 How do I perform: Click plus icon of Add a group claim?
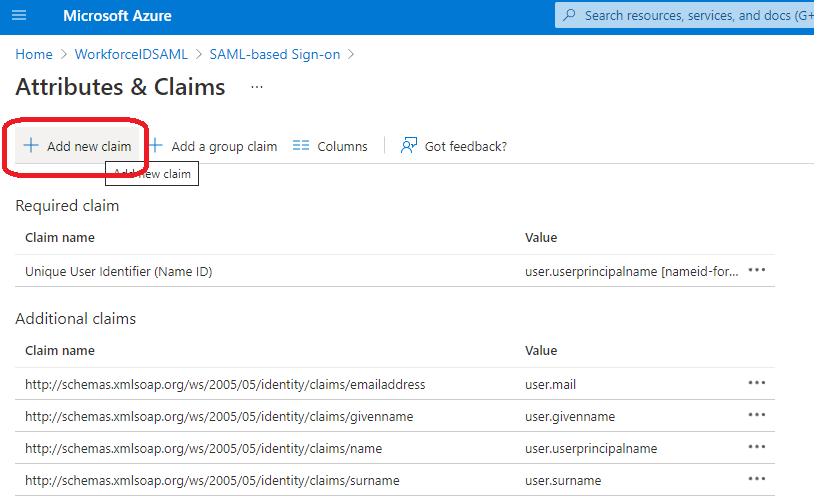(155, 145)
